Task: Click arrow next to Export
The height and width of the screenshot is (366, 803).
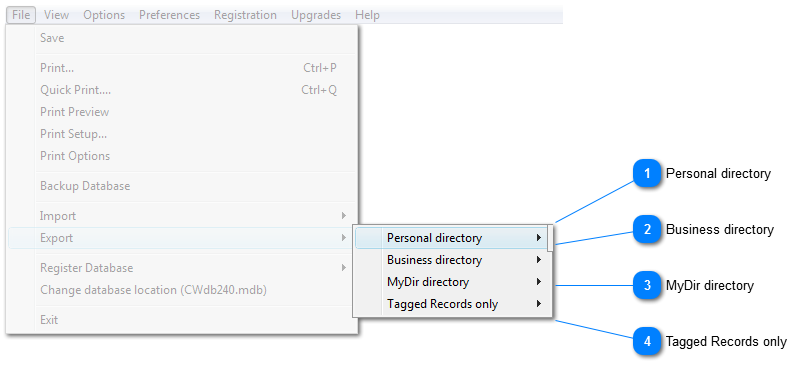Action: tap(344, 238)
